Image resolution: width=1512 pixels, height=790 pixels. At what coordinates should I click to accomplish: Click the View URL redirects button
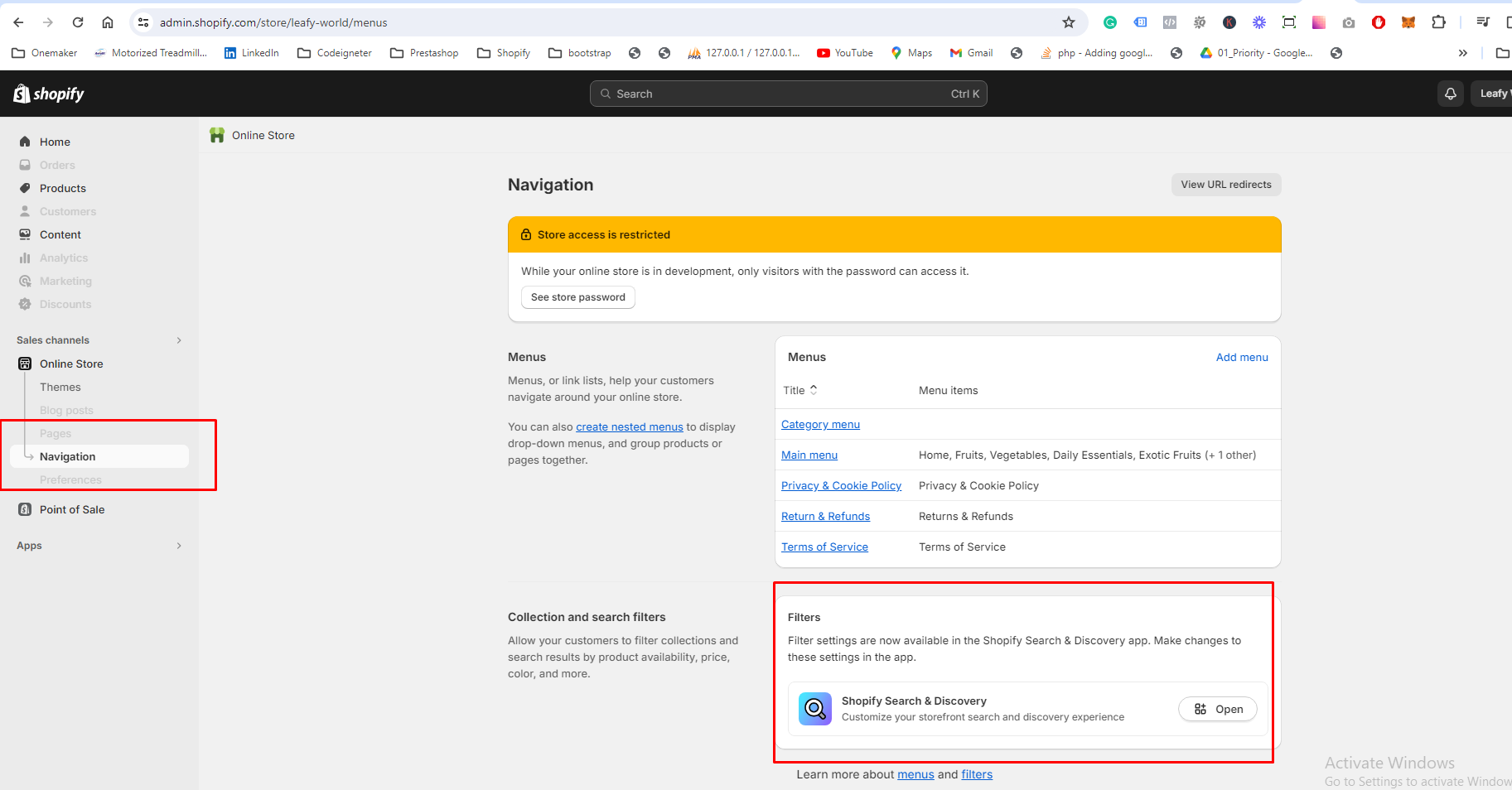pos(1226,185)
